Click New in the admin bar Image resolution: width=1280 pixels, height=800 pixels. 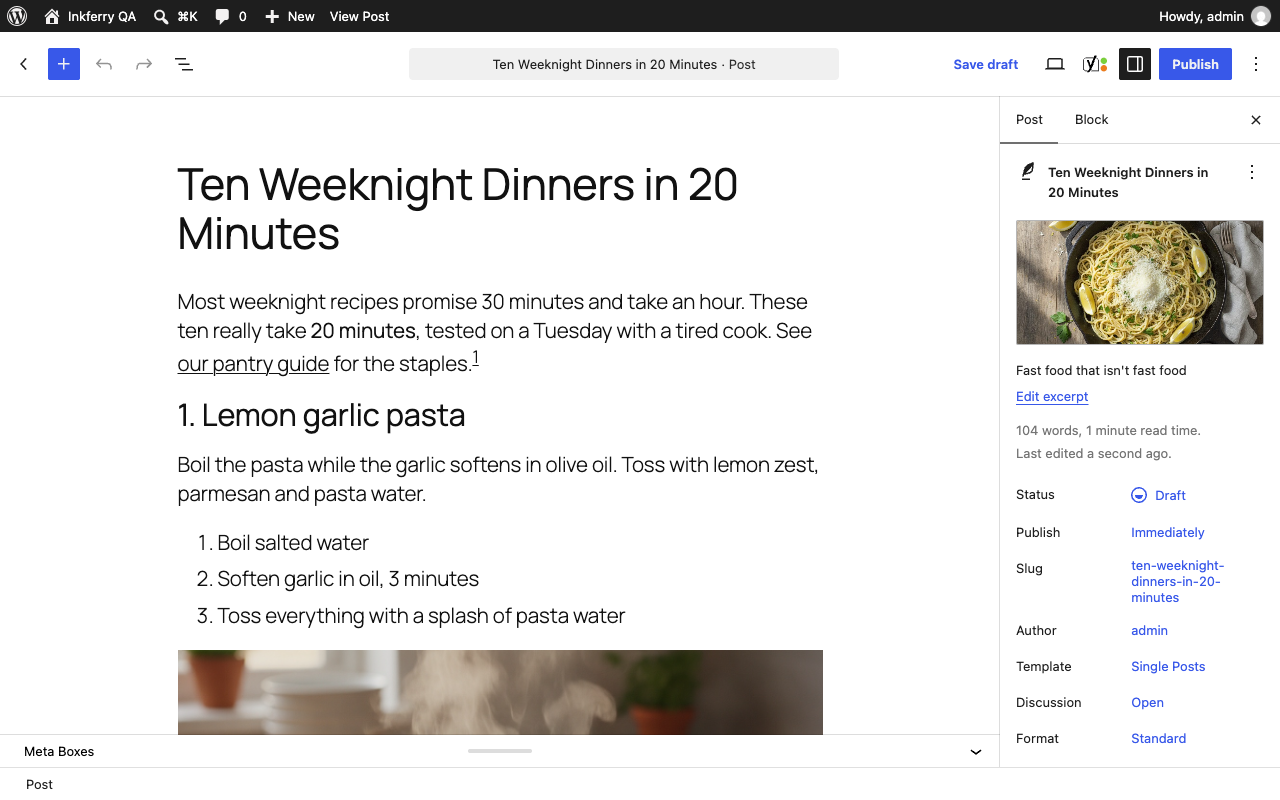pos(290,16)
